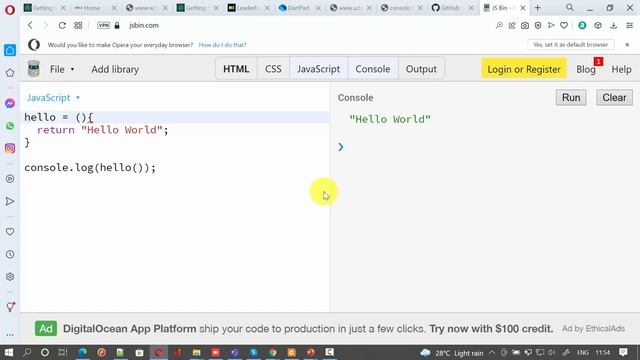Click the padlock site security icon

click(x=117, y=25)
